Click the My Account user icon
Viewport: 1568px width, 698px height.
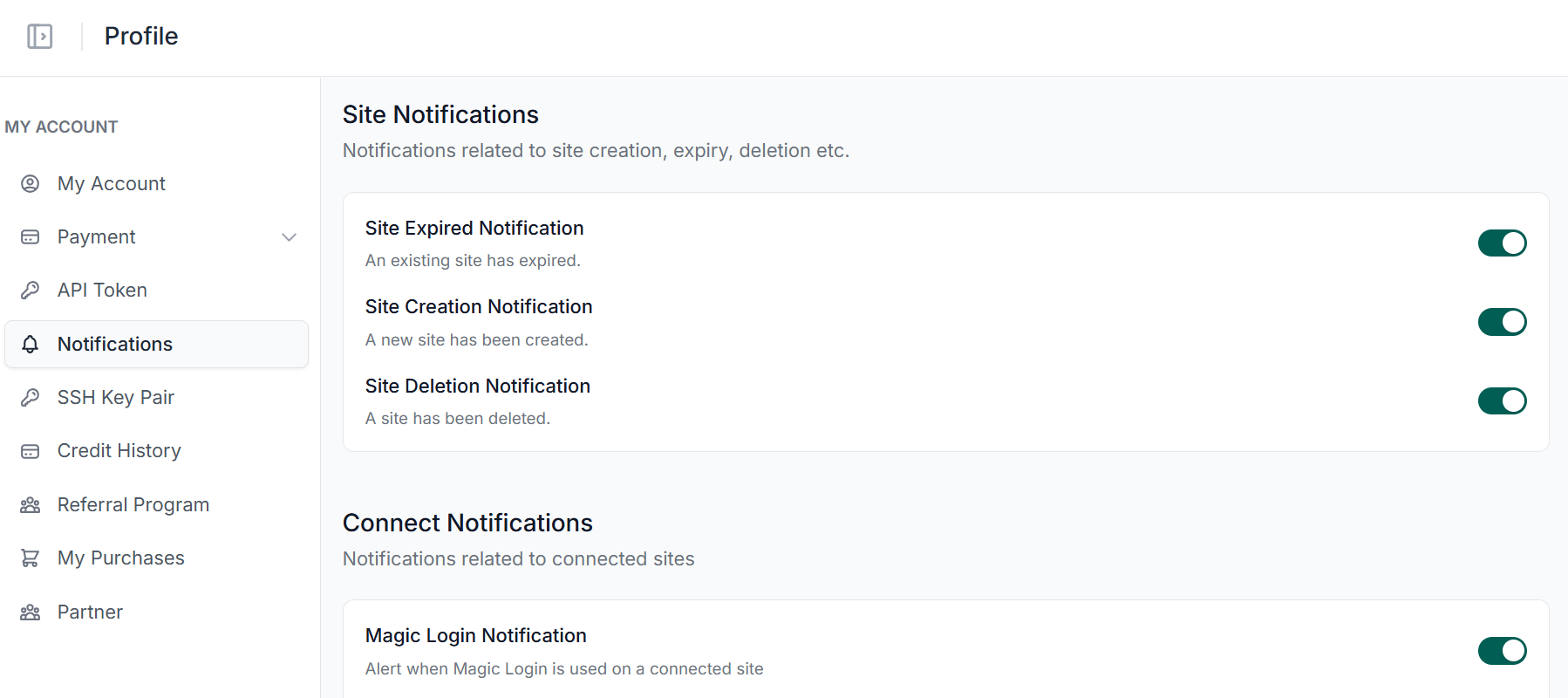(x=31, y=183)
